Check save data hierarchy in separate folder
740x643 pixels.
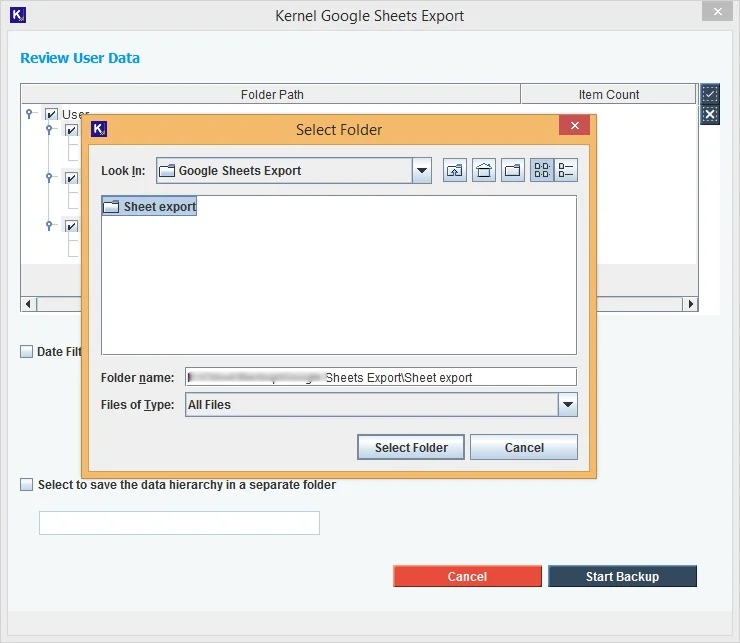pos(27,485)
